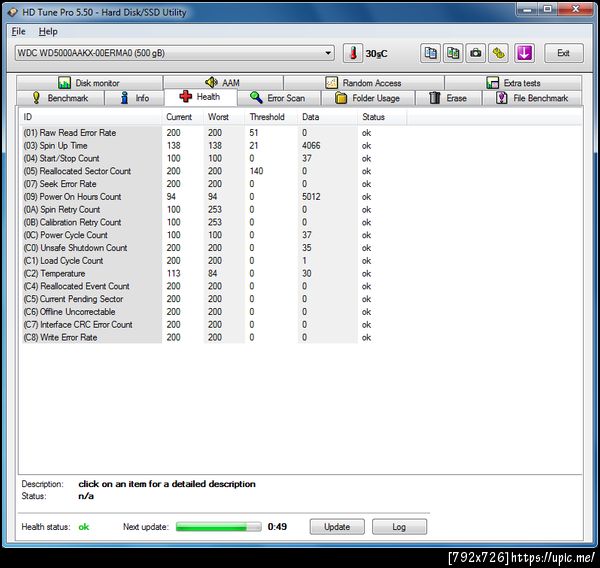Click the Update button
Image resolution: width=600 pixels, height=568 pixels.
tap(337, 527)
